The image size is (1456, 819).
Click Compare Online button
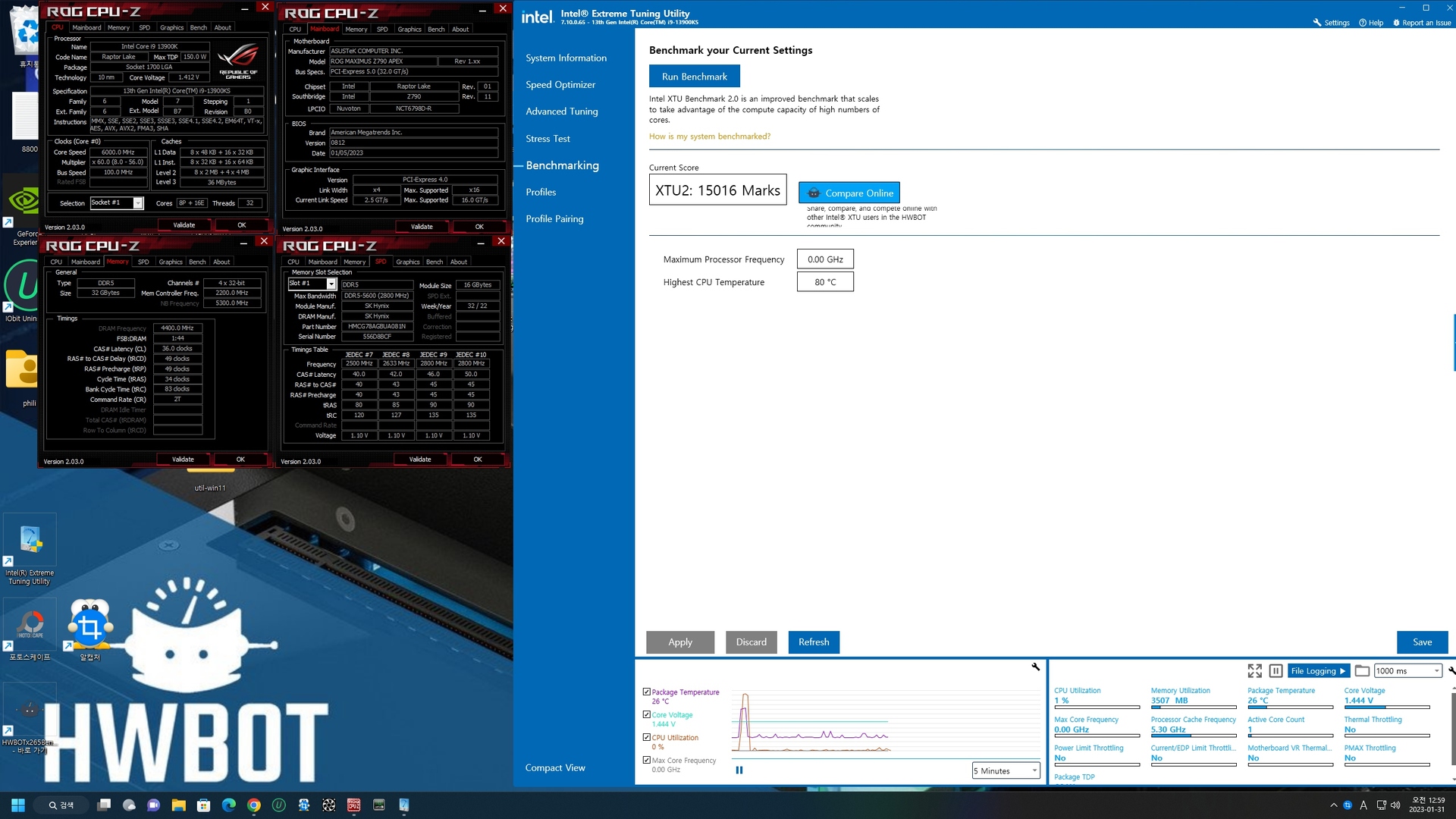point(849,193)
